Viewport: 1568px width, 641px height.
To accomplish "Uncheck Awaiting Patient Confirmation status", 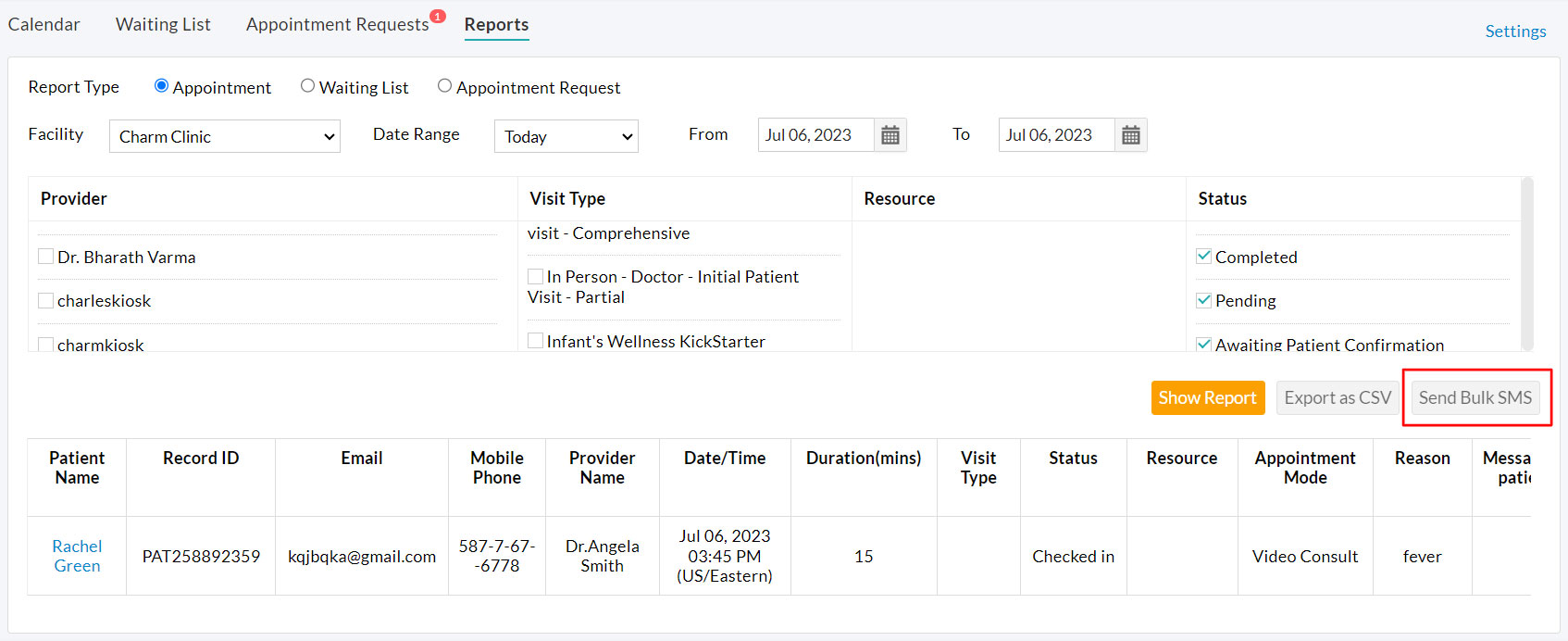I will point(1204,345).
